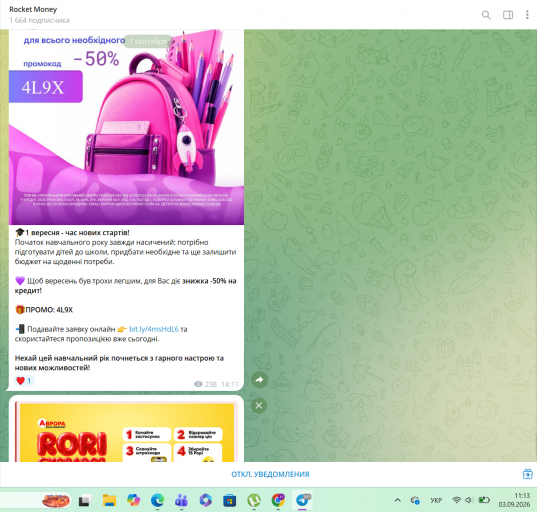537x512 pixels.
Task: Click the Telegram icon in the taskbar
Action: point(302,500)
